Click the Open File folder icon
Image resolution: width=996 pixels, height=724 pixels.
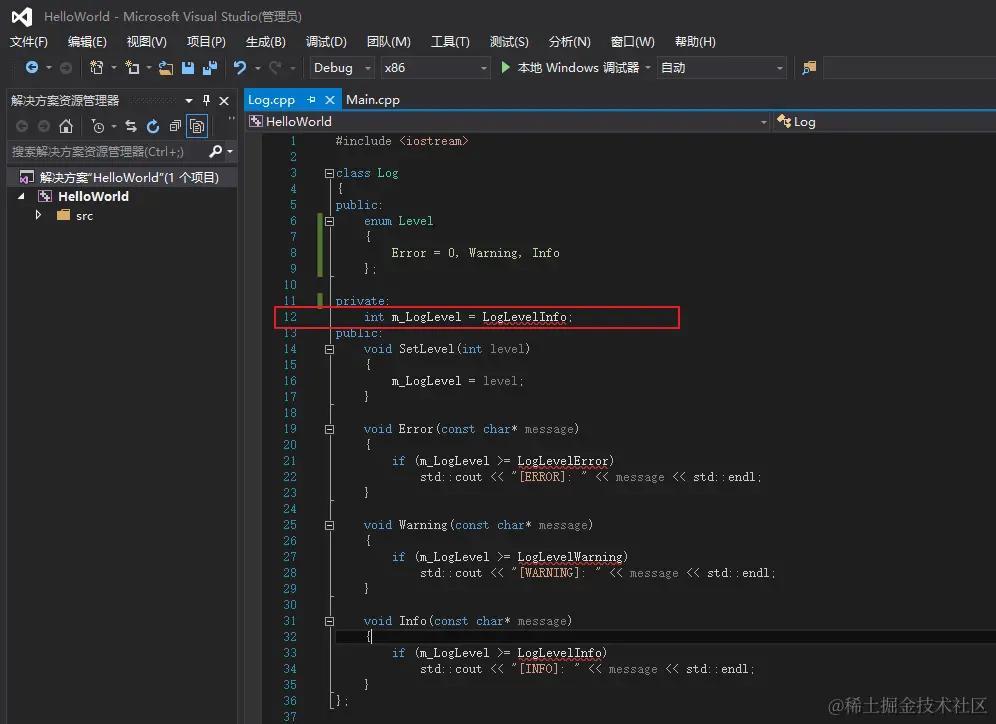pyautogui.click(x=166, y=68)
